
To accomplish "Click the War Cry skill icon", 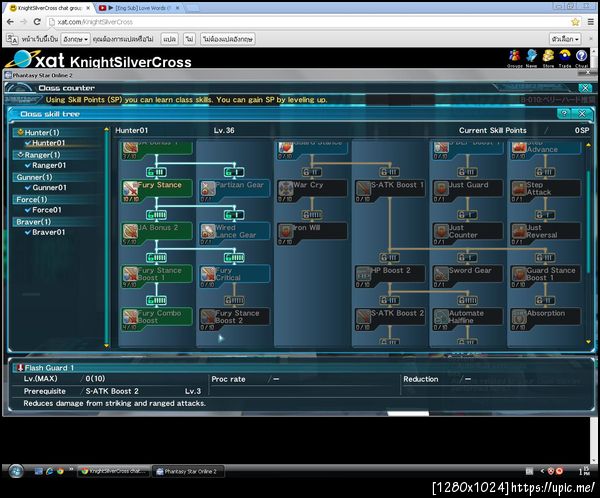I will coord(286,188).
